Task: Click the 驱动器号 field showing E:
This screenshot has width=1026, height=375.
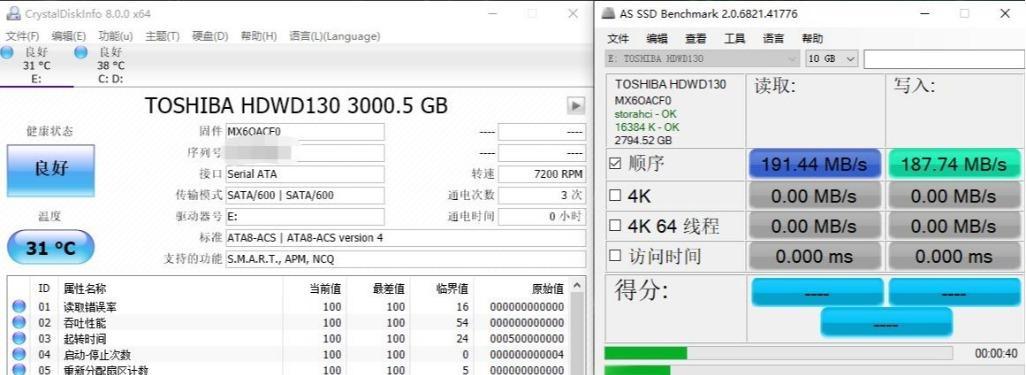Action: [x=305, y=217]
